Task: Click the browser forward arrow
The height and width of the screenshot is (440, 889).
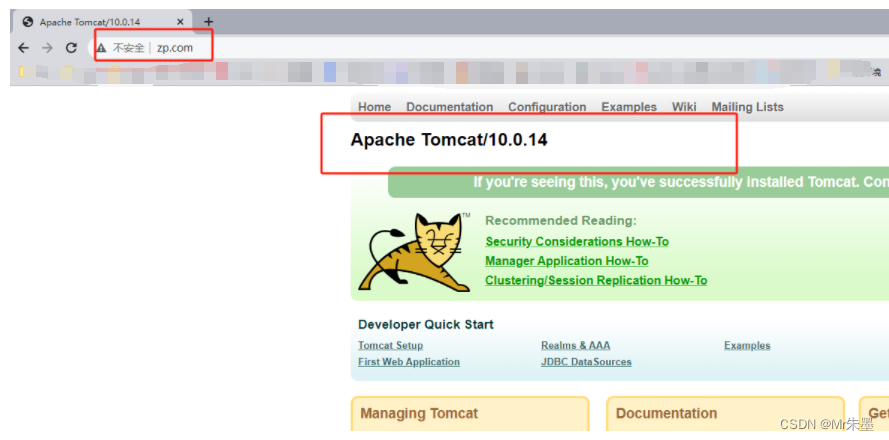Action: [47, 48]
